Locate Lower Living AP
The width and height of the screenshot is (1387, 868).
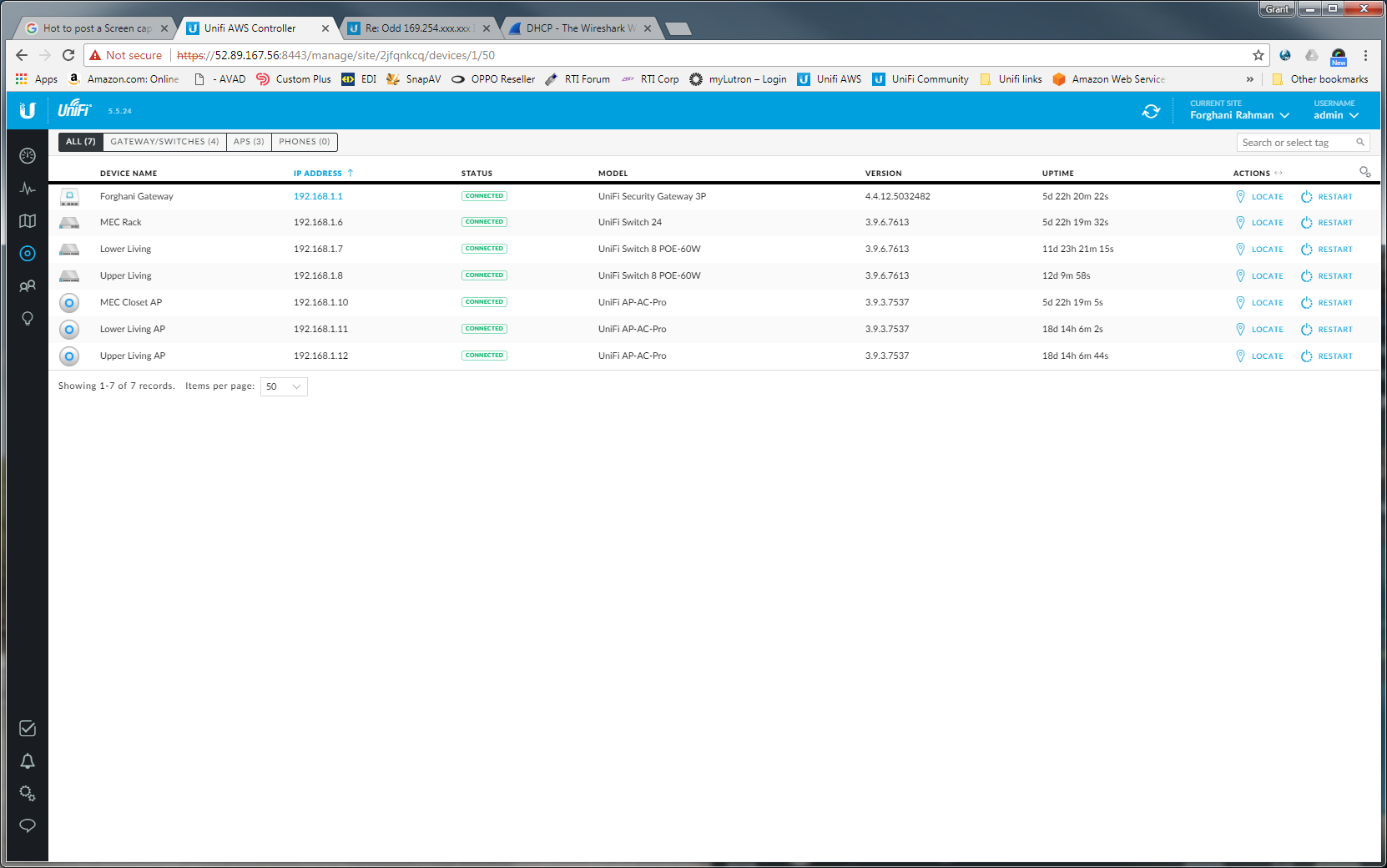(1259, 330)
